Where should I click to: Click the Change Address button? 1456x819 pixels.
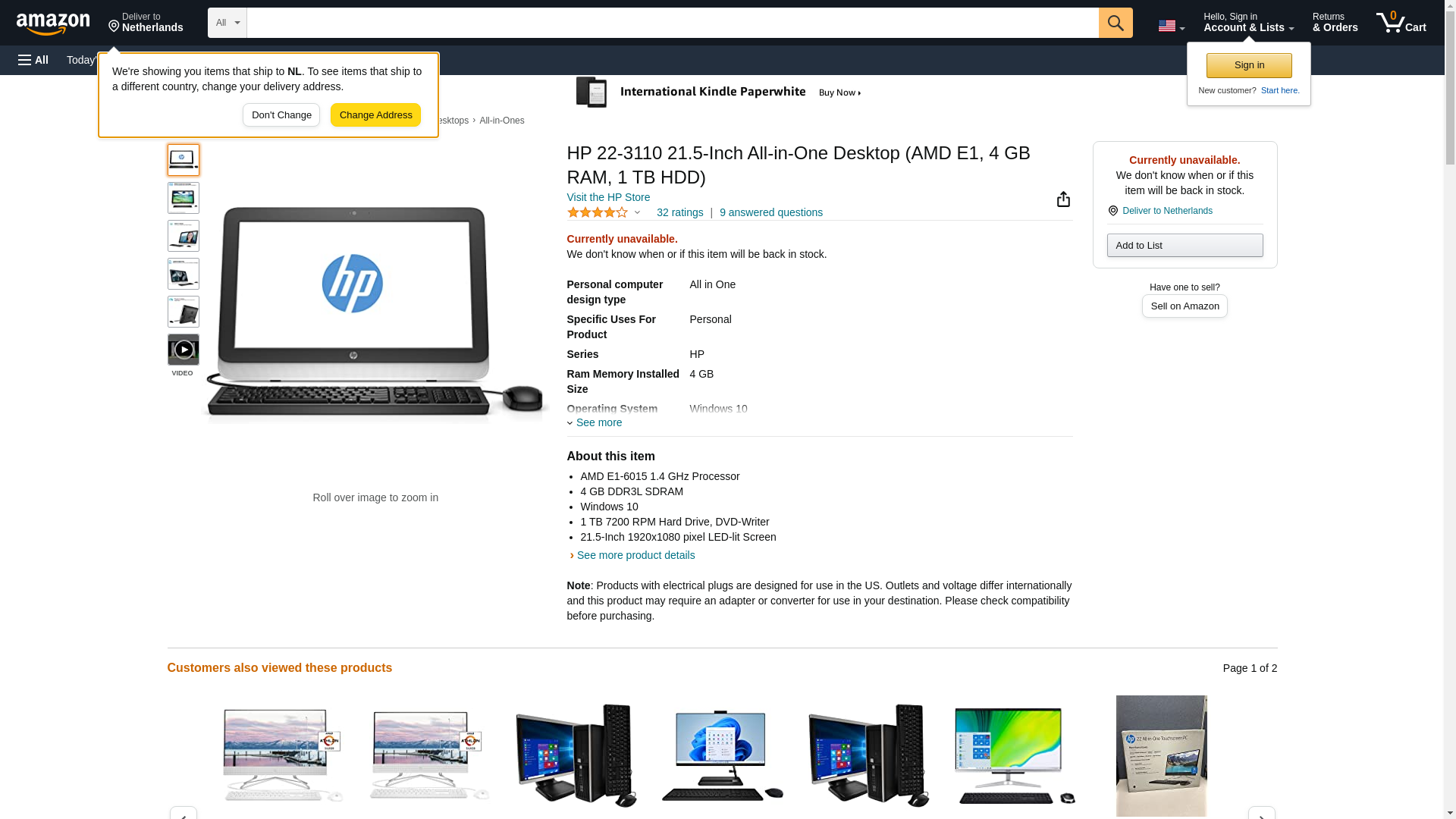[375, 115]
